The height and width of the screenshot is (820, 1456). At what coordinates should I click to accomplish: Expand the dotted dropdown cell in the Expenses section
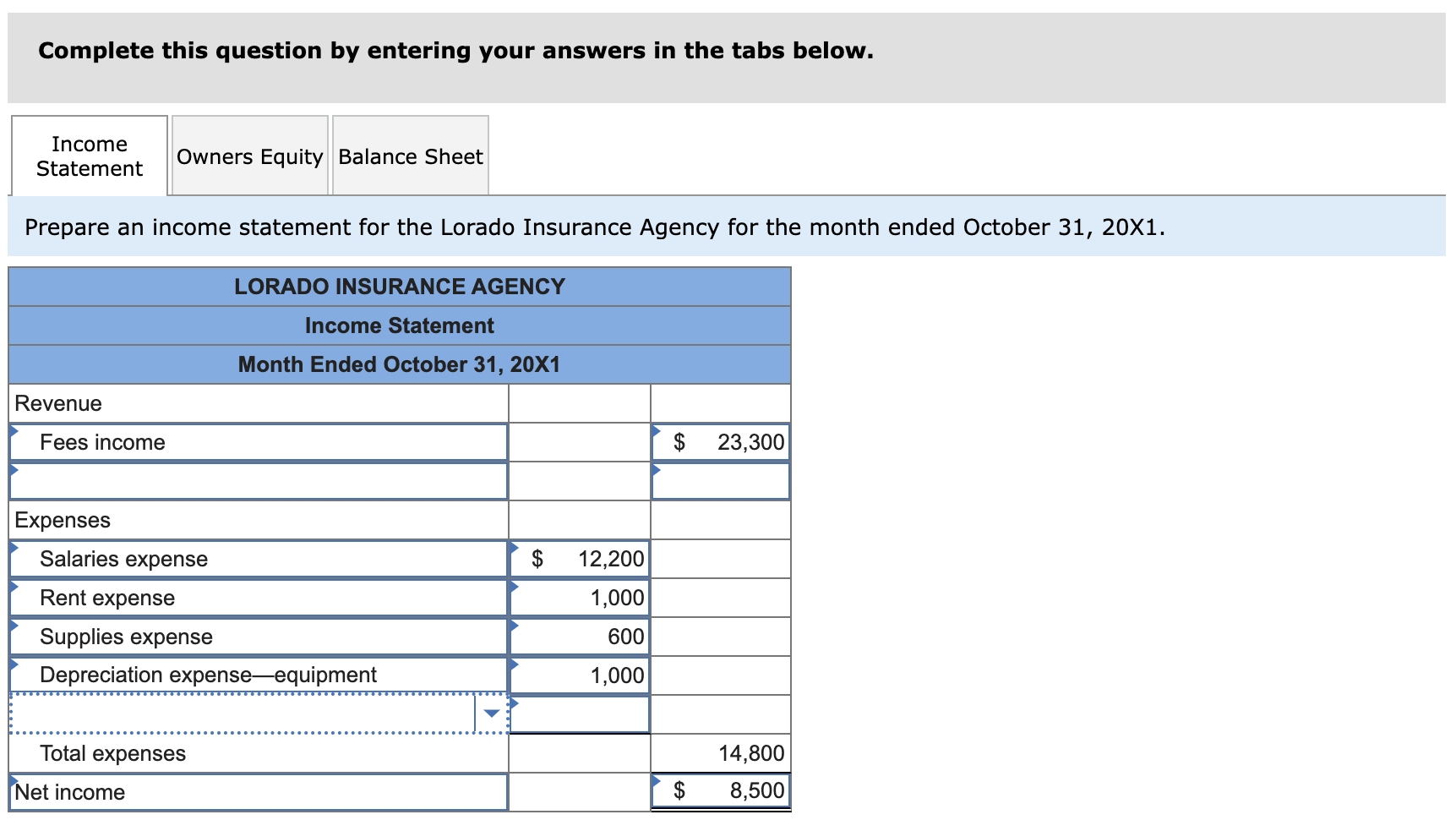tap(254, 713)
